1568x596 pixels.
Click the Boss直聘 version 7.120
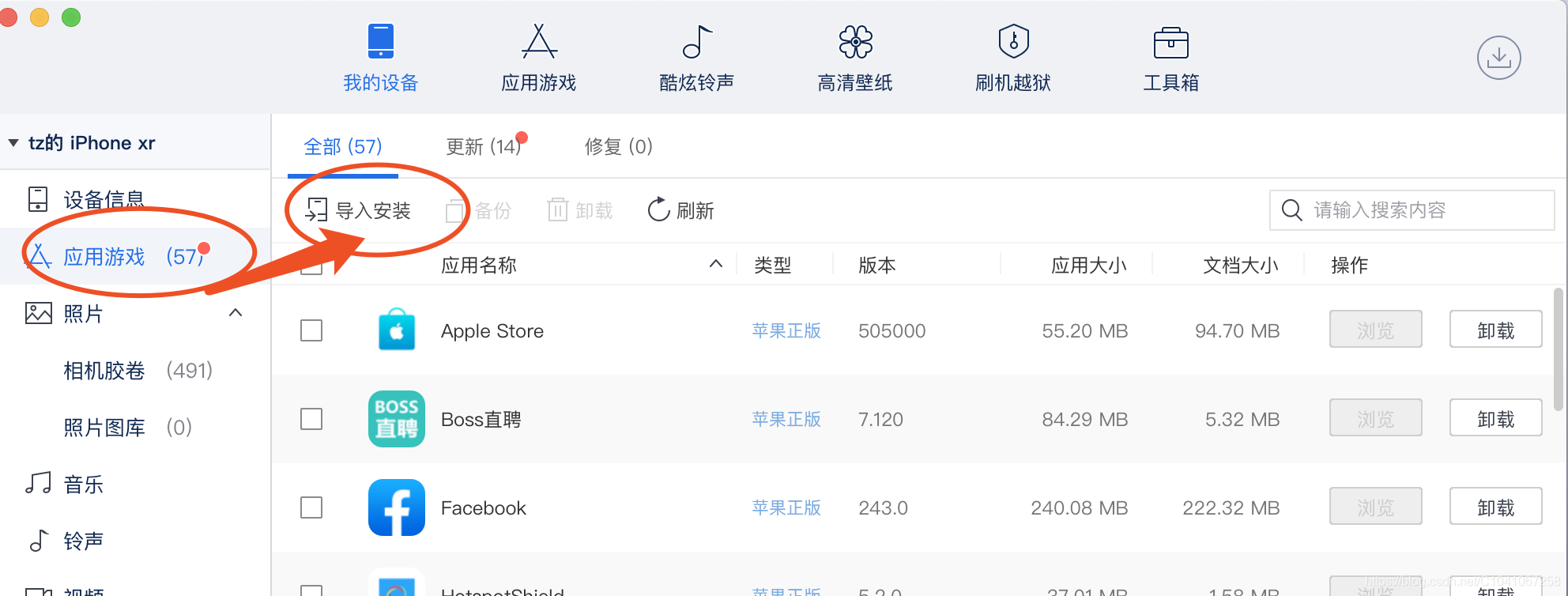(x=881, y=419)
